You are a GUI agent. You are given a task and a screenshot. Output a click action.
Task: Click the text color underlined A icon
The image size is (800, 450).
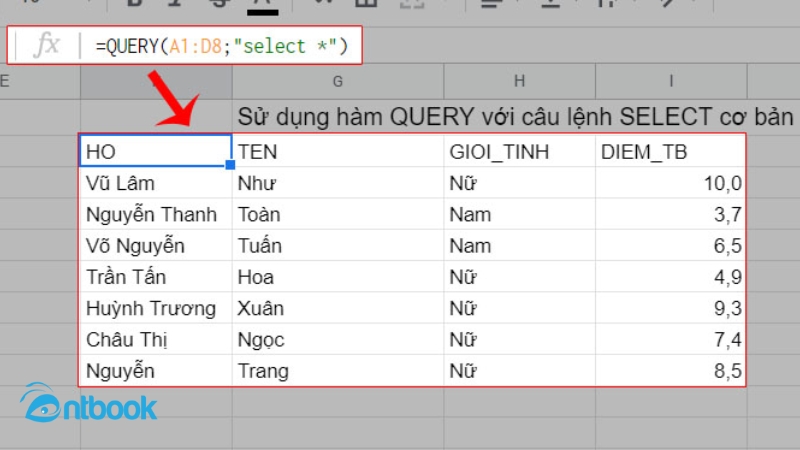coord(262,5)
